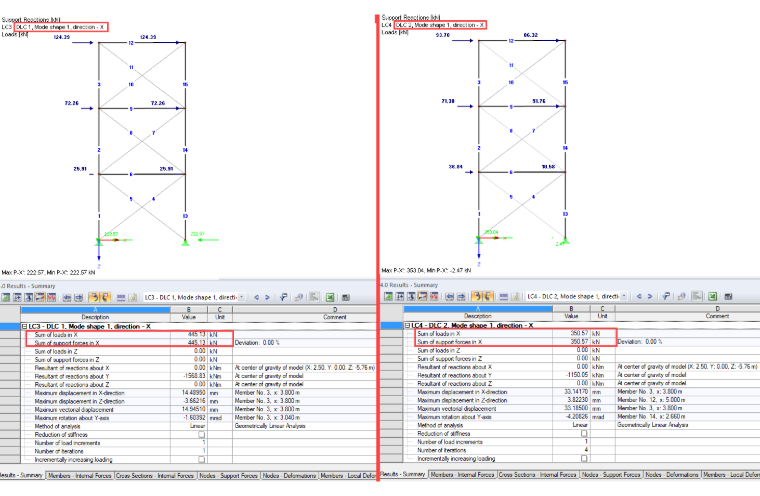
Task: Check Incrementally increasing loading in LC3 table
Action: click(202, 459)
